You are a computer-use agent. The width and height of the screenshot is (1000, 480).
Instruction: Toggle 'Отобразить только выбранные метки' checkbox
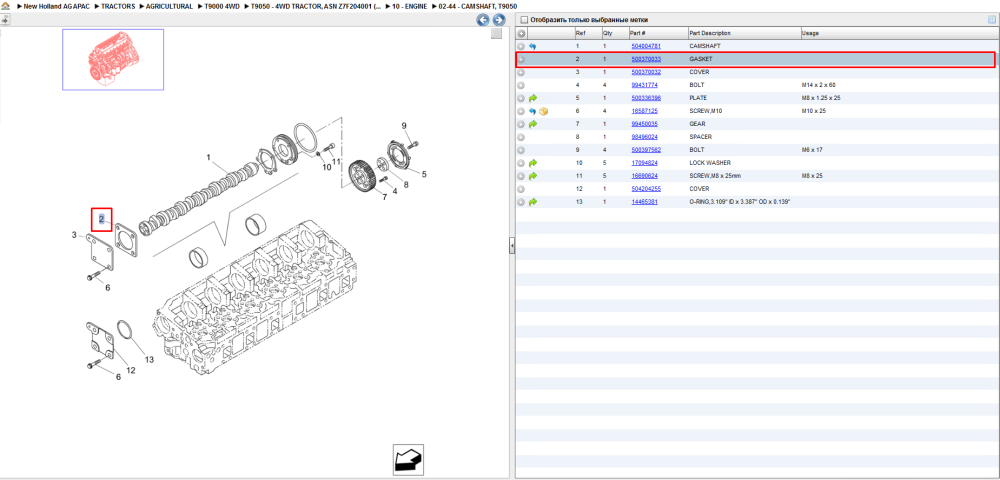click(x=524, y=20)
